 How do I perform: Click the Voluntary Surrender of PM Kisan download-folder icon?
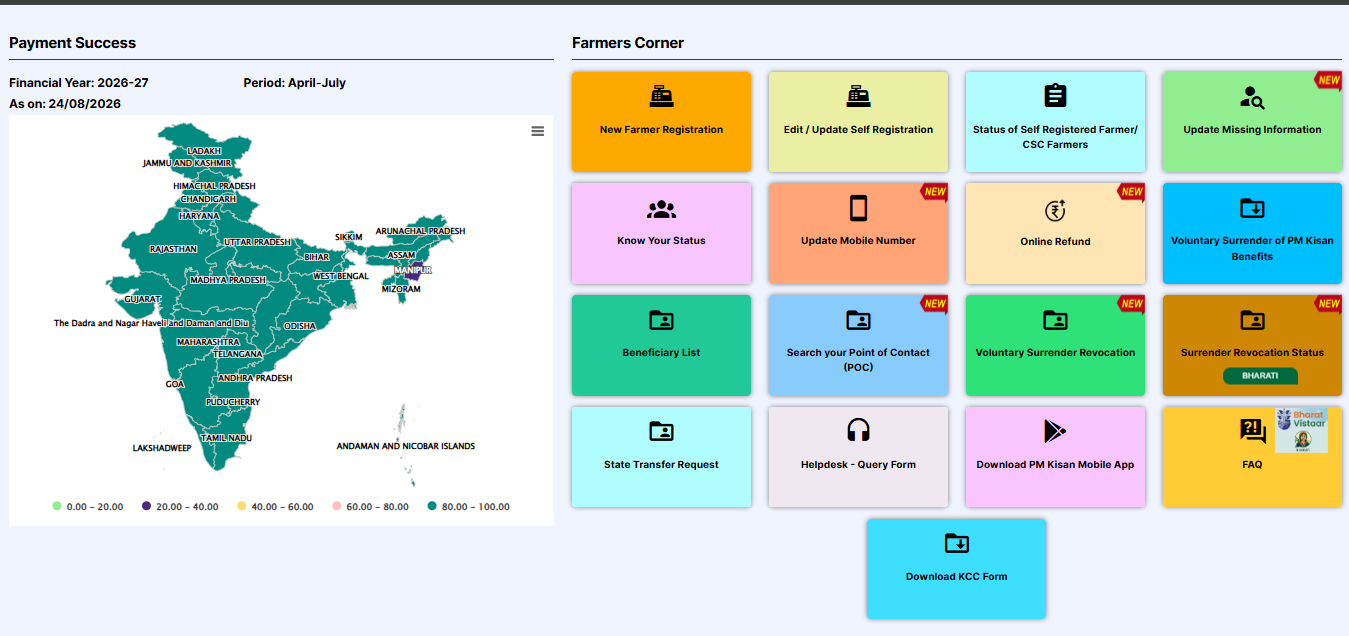pyautogui.click(x=1252, y=208)
